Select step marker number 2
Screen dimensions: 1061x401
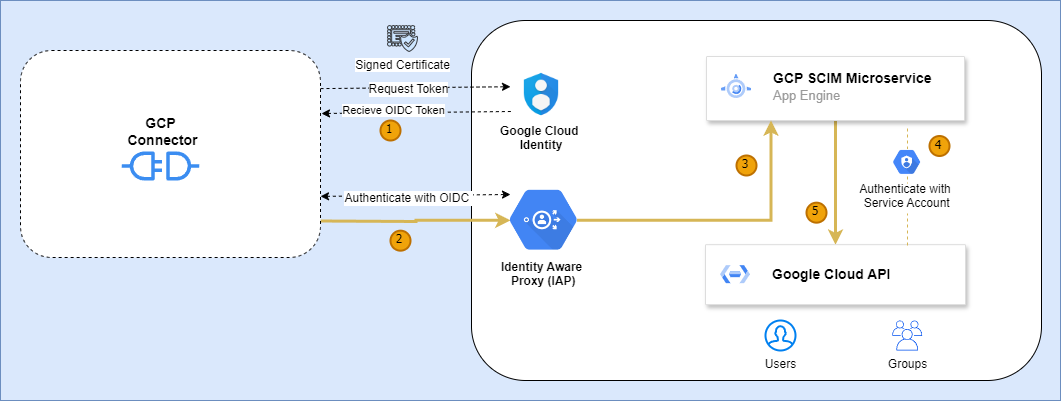click(398, 239)
